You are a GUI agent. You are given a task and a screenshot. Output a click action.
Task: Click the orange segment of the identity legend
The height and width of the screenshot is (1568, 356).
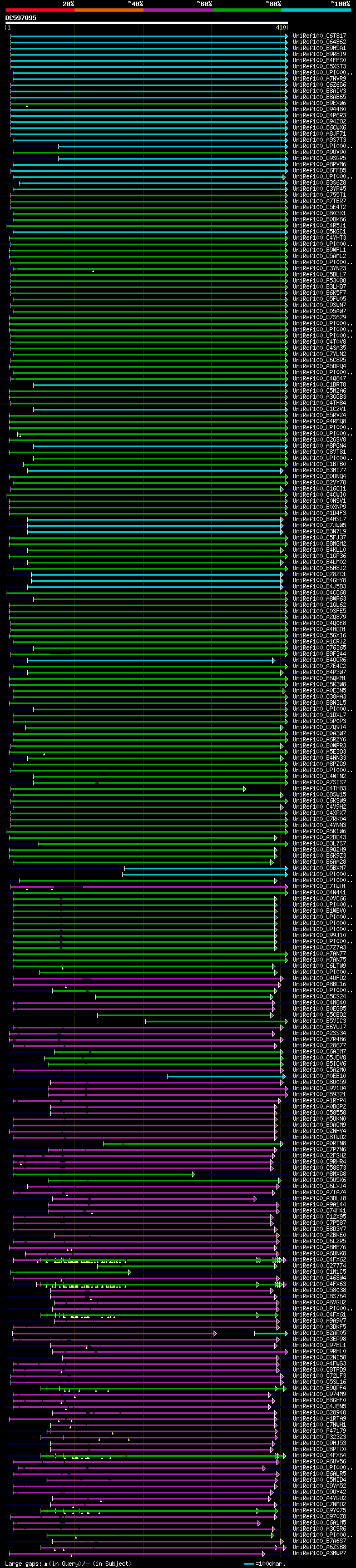(x=108, y=10)
